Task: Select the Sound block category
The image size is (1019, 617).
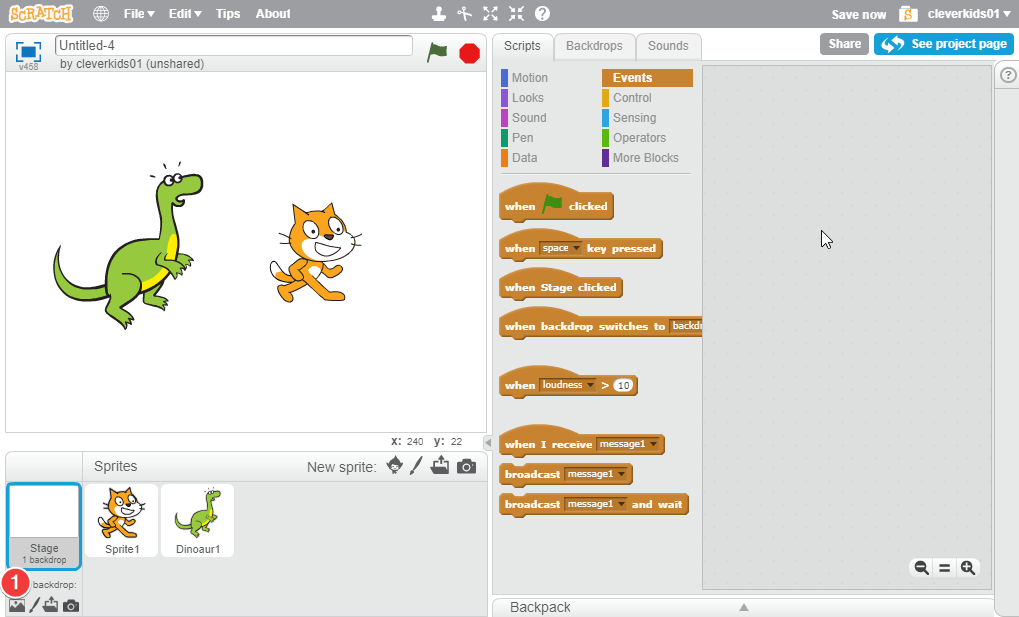Action: point(529,118)
